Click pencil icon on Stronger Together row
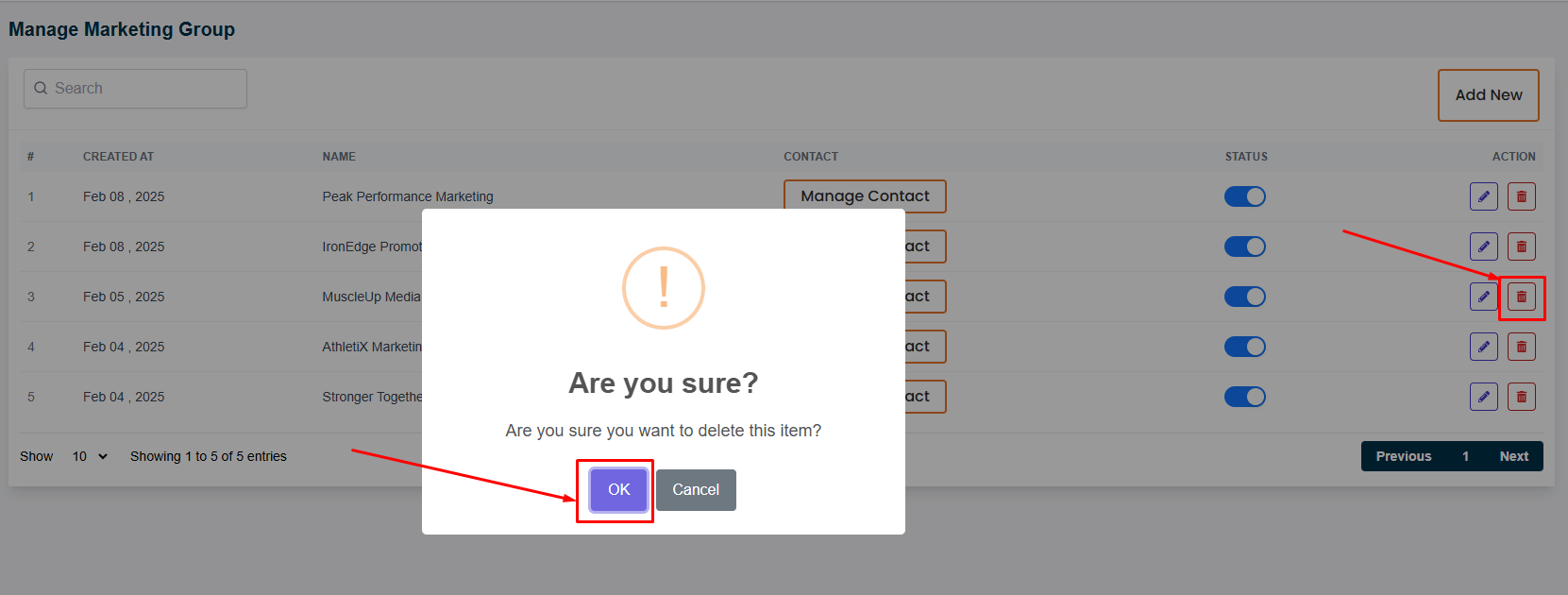This screenshot has width=1568, height=595. pyautogui.click(x=1483, y=397)
